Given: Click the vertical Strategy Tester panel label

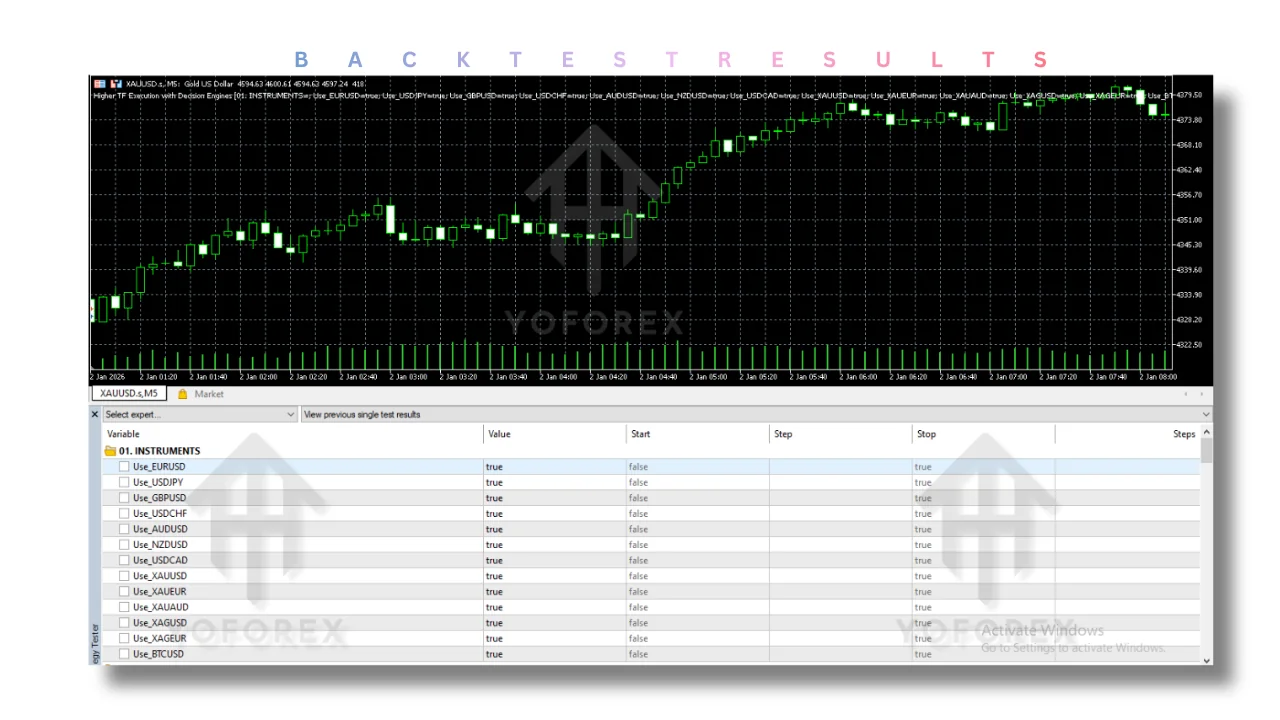Looking at the screenshot, I should point(96,642).
